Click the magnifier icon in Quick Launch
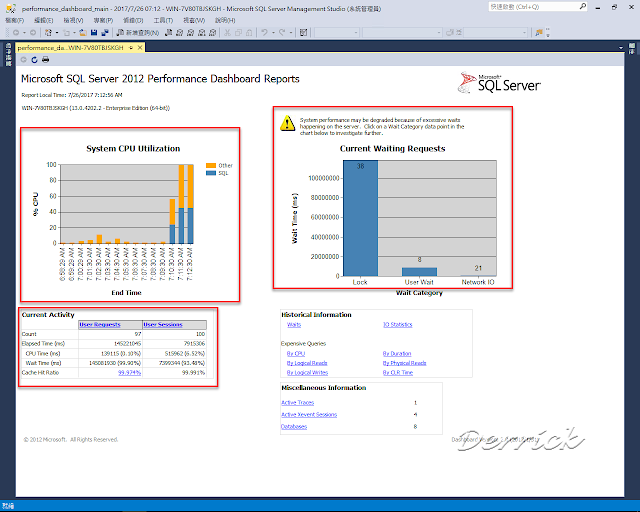The height and width of the screenshot is (512, 640). click(582, 6)
